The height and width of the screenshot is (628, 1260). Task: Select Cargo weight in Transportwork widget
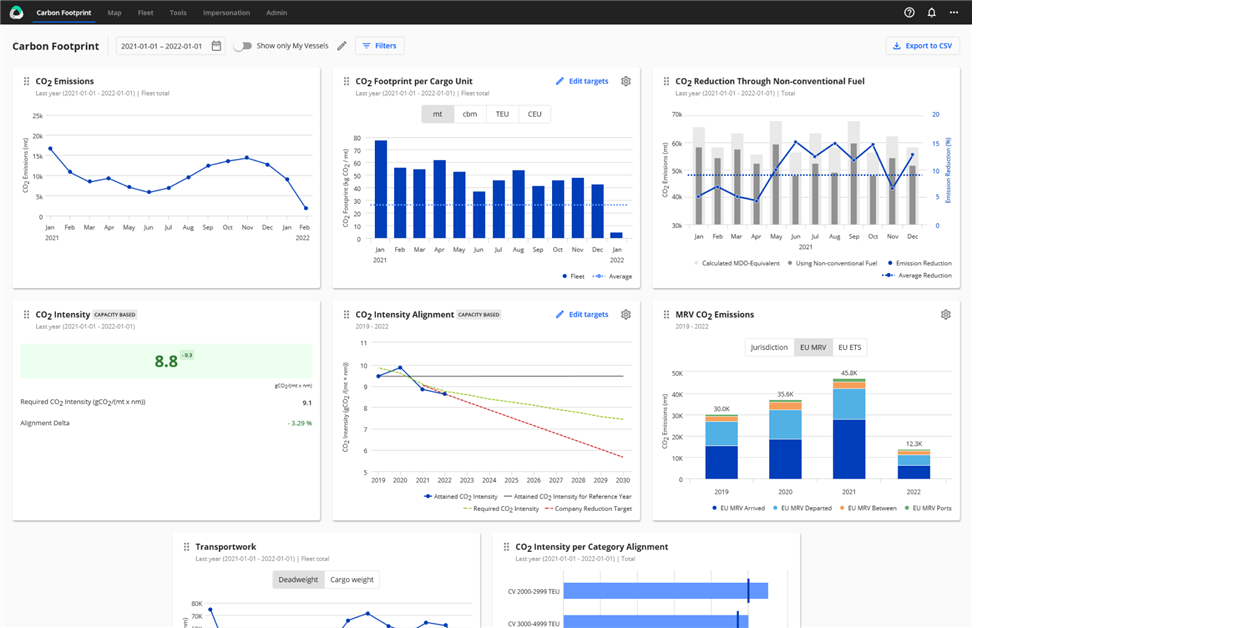[x=351, y=579]
